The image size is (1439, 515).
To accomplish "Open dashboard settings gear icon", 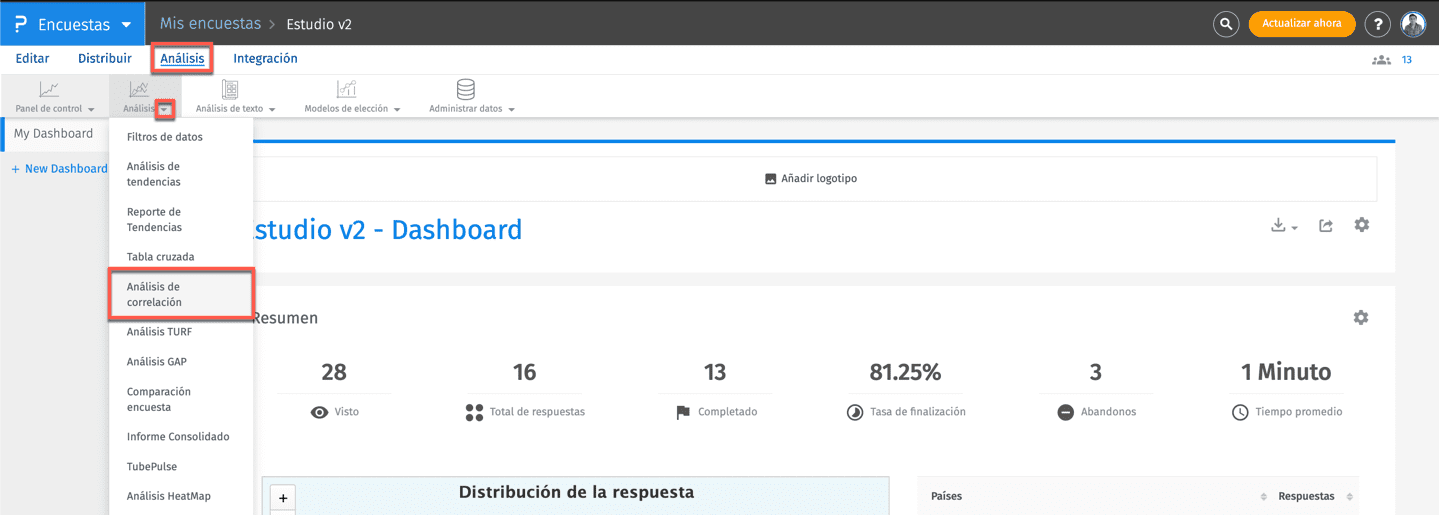I will point(1361,225).
